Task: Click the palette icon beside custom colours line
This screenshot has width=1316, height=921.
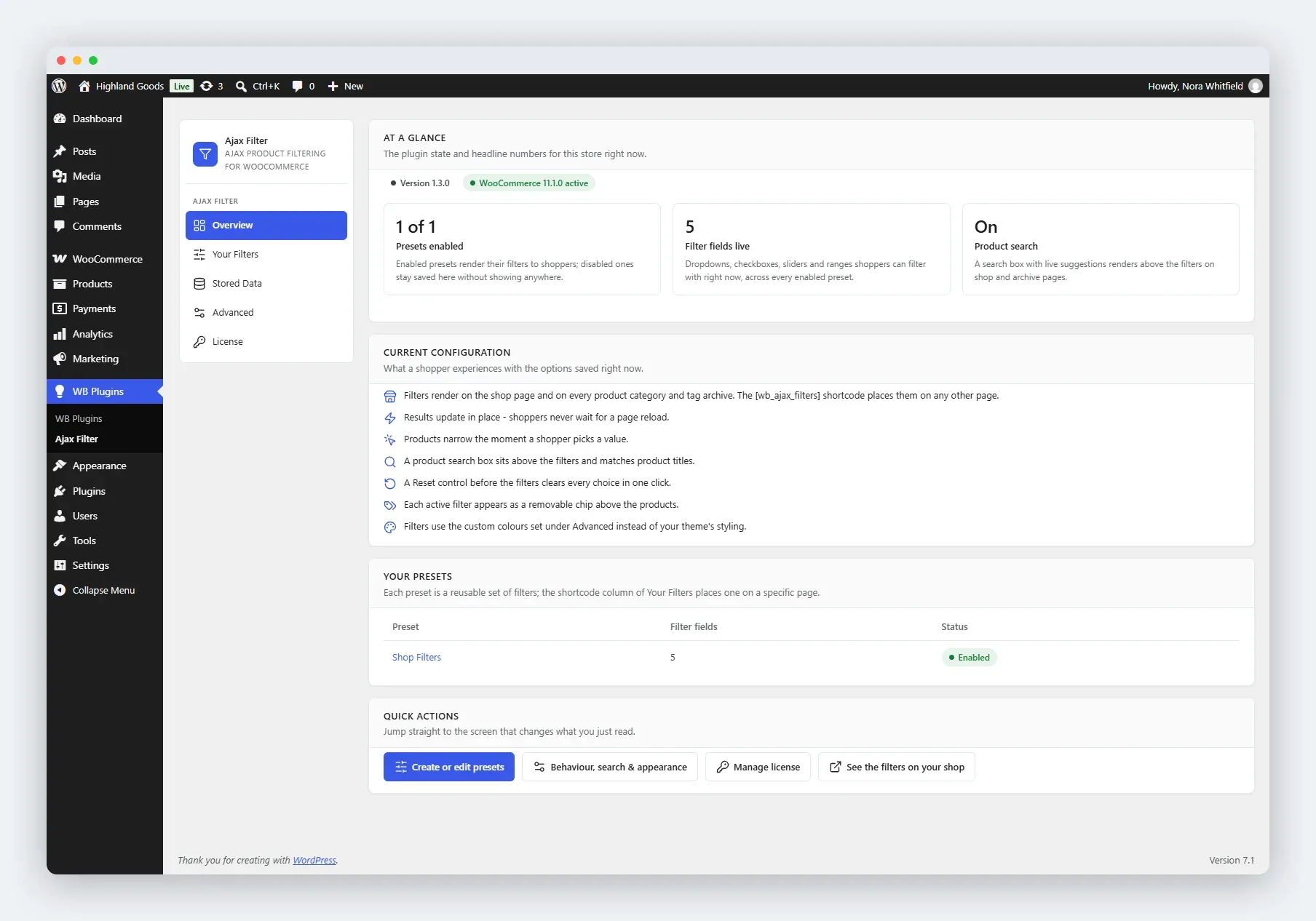Action: click(x=390, y=527)
